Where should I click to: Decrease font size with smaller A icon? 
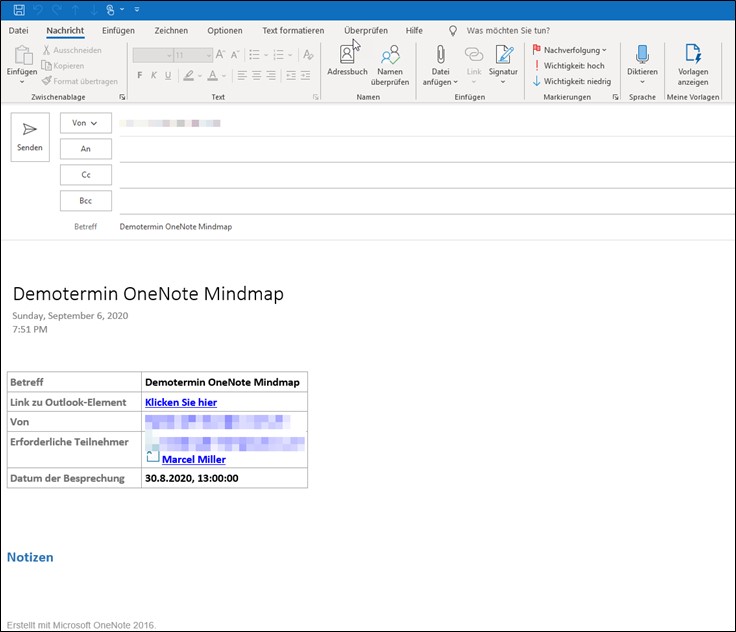pyautogui.click(x=235, y=55)
